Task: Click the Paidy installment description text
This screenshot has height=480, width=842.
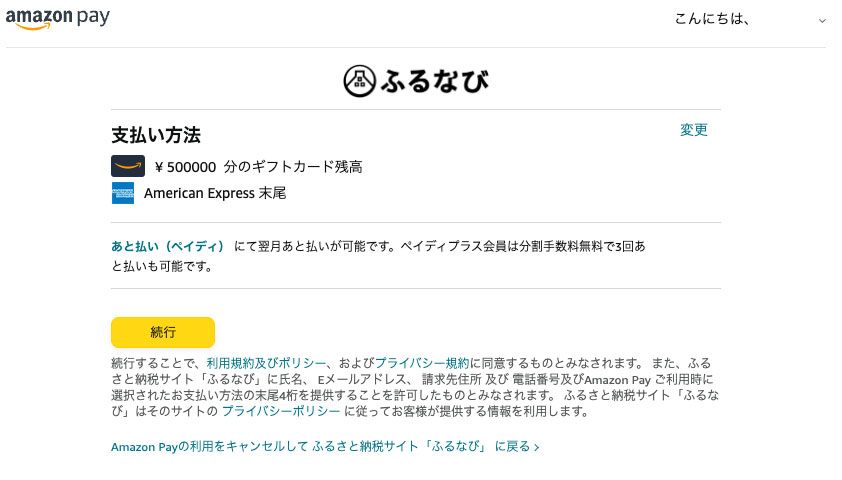Action: click(x=440, y=246)
